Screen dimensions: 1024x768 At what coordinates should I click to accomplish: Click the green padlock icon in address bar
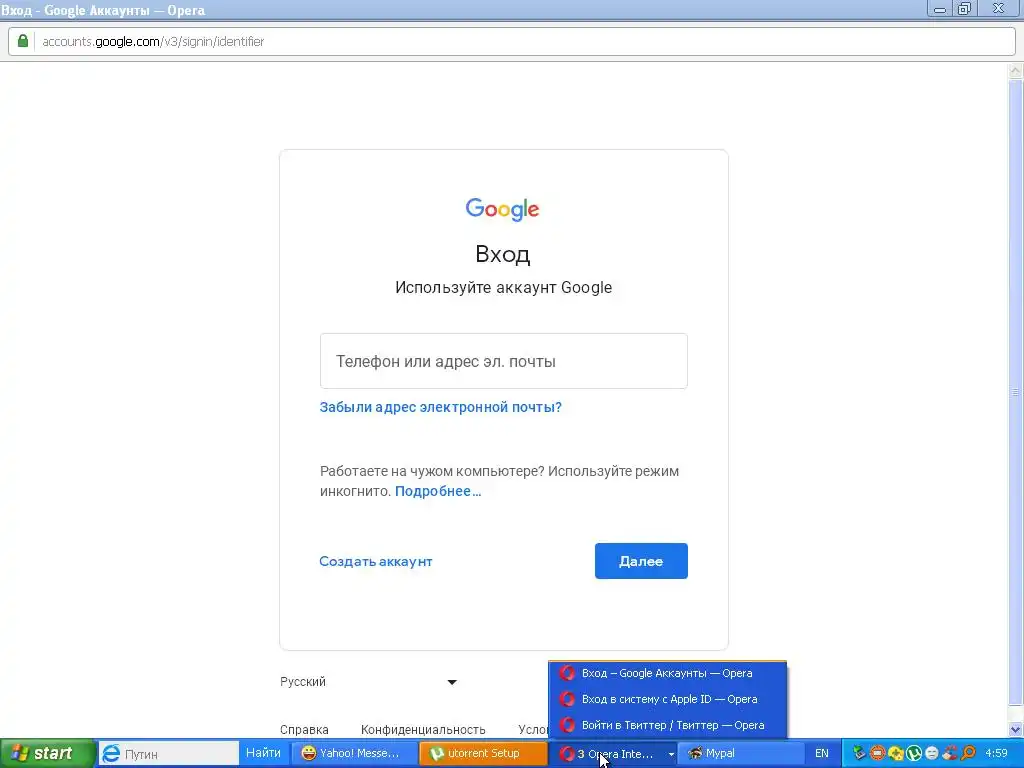(23, 41)
